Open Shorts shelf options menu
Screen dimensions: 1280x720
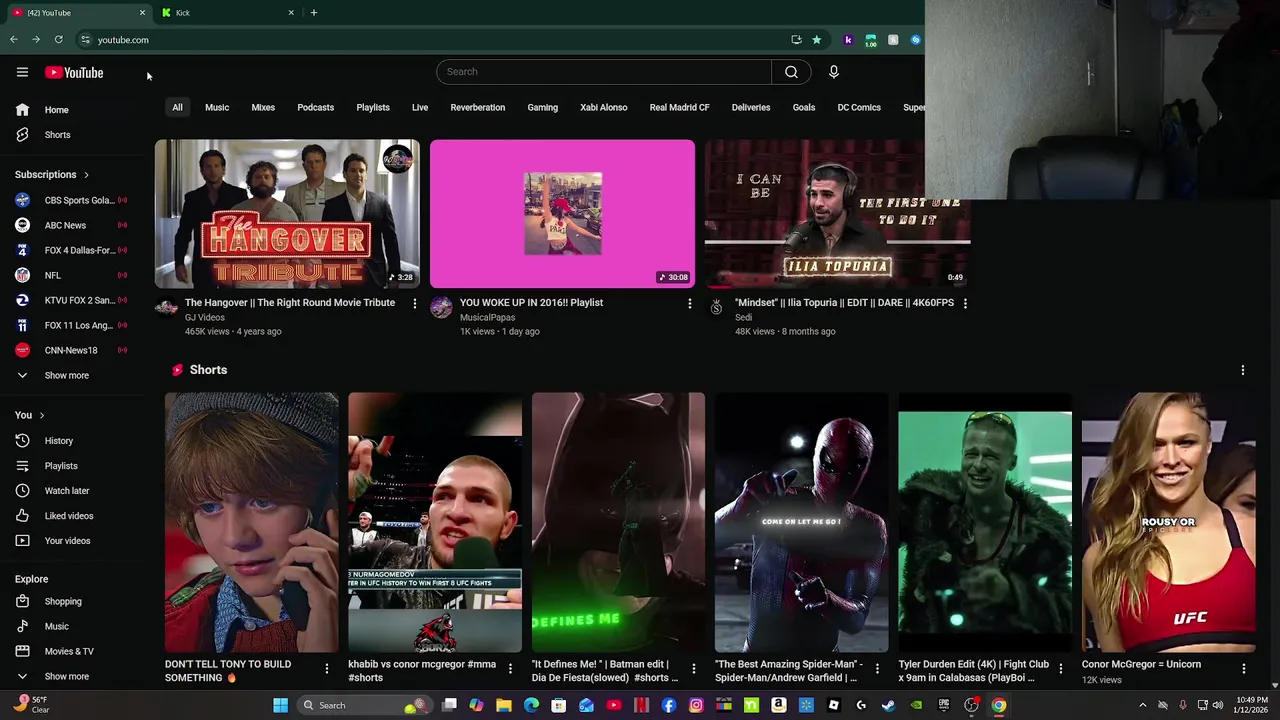1243,370
